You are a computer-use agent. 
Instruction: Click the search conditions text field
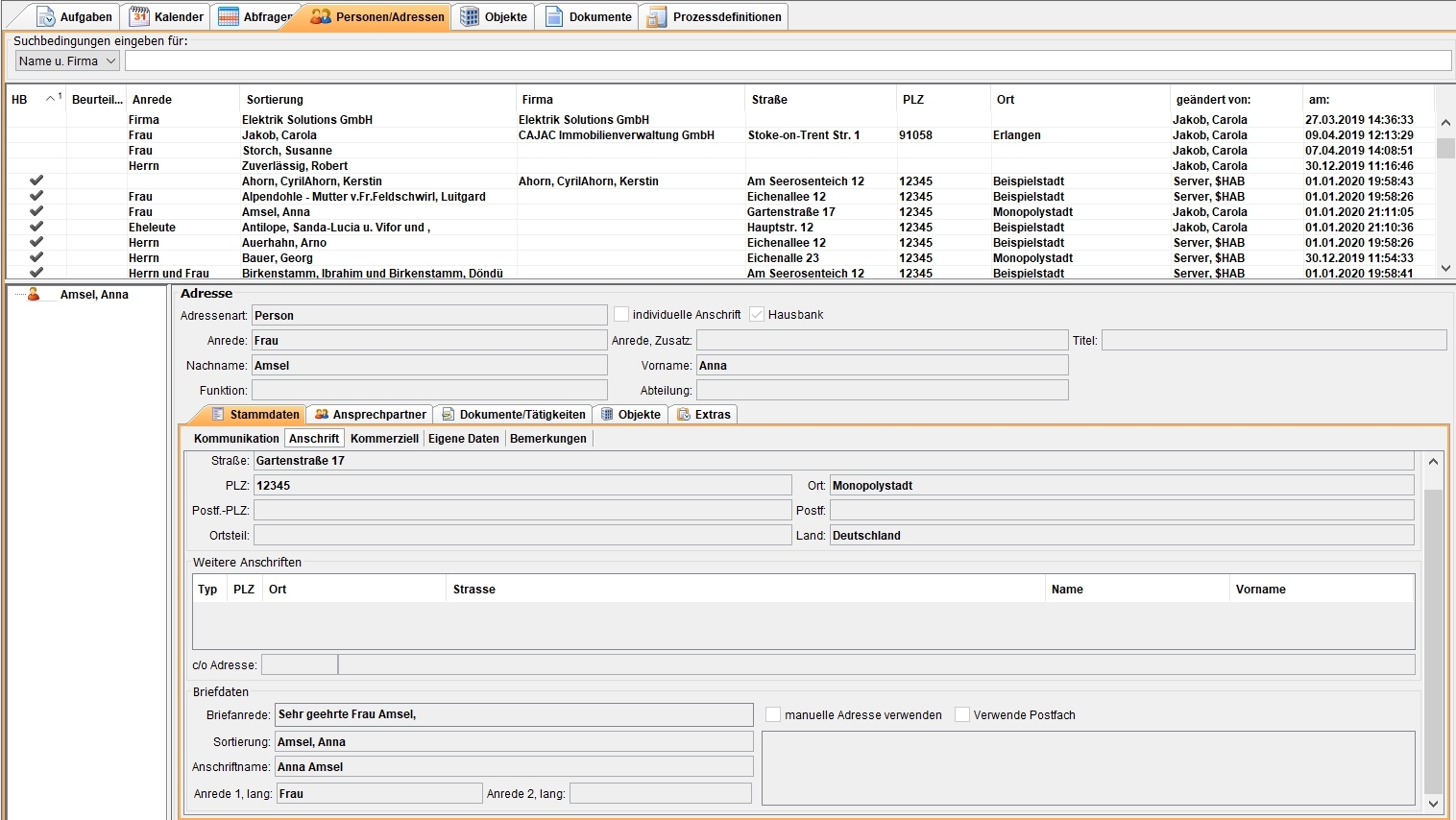[x=788, y=61]
